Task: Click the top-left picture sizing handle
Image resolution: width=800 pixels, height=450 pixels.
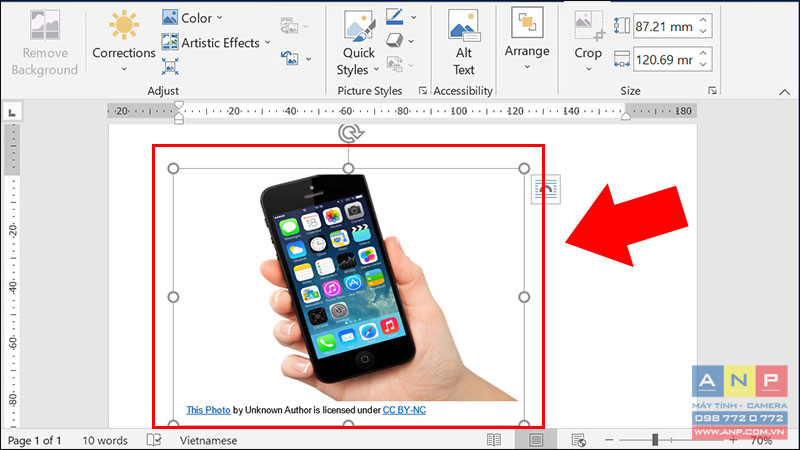Action: (x=173, y=168)
